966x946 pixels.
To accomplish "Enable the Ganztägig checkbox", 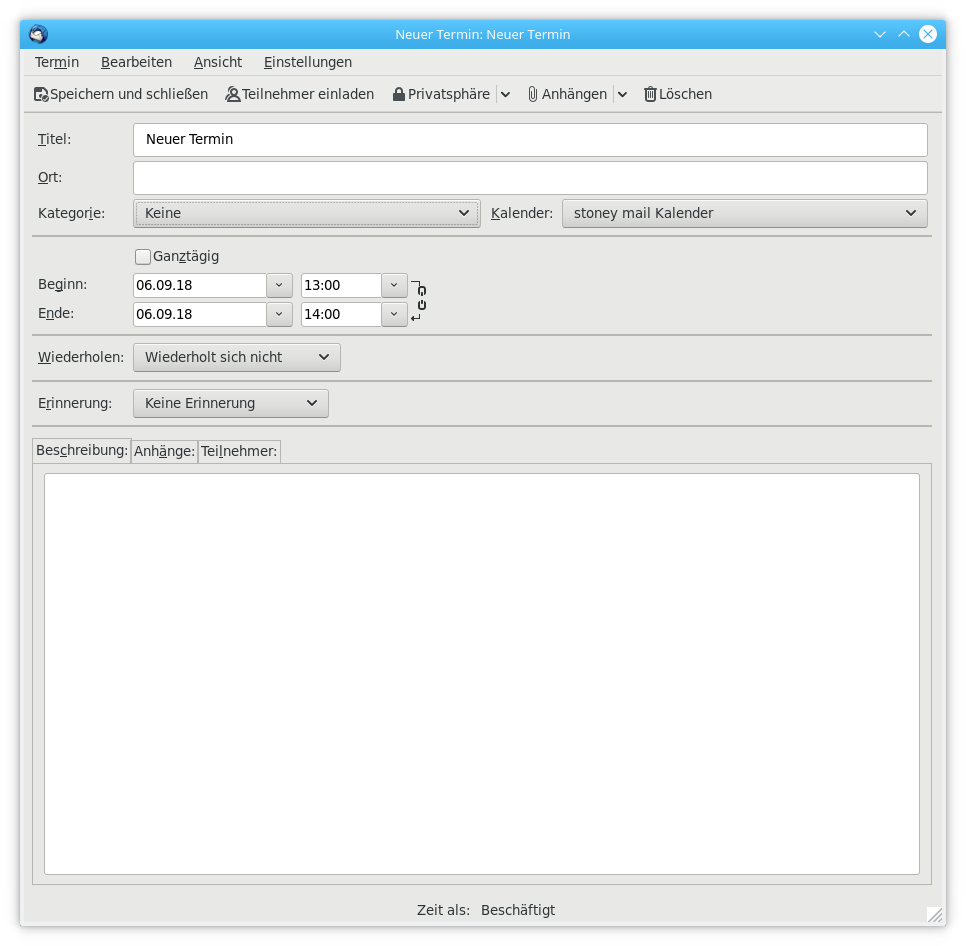I will pyautogui.click(x=143, y=257).
